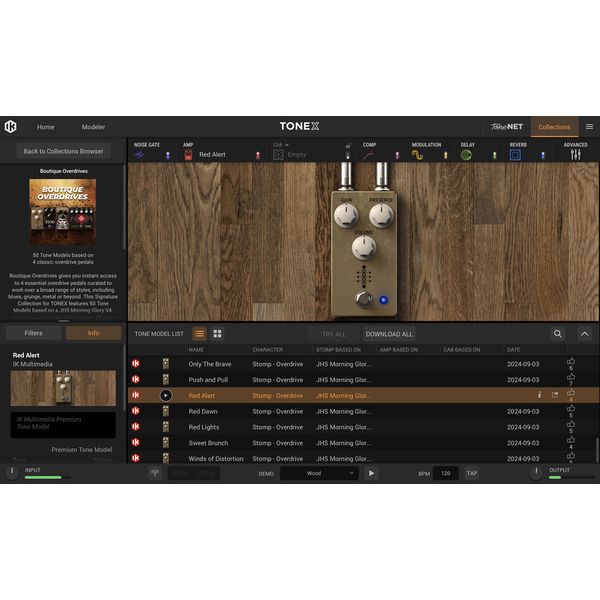600x600 pixels.
Task: Select the Noise Gate effect icon
Action: tap(139, 155)
